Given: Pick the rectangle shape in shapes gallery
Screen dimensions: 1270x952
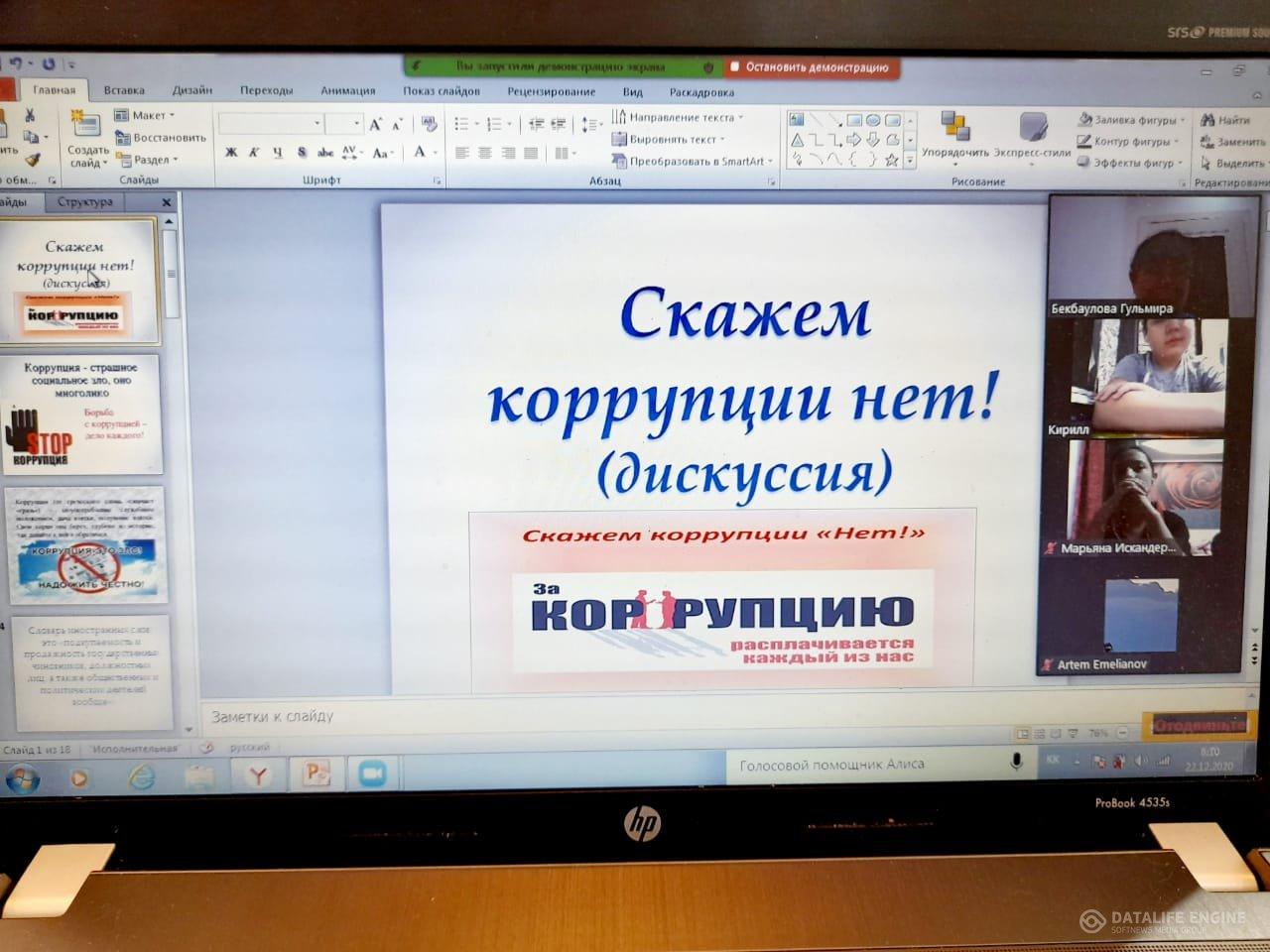Looking at the screenshot, I should pyautogui.click(x=853, y=120).
